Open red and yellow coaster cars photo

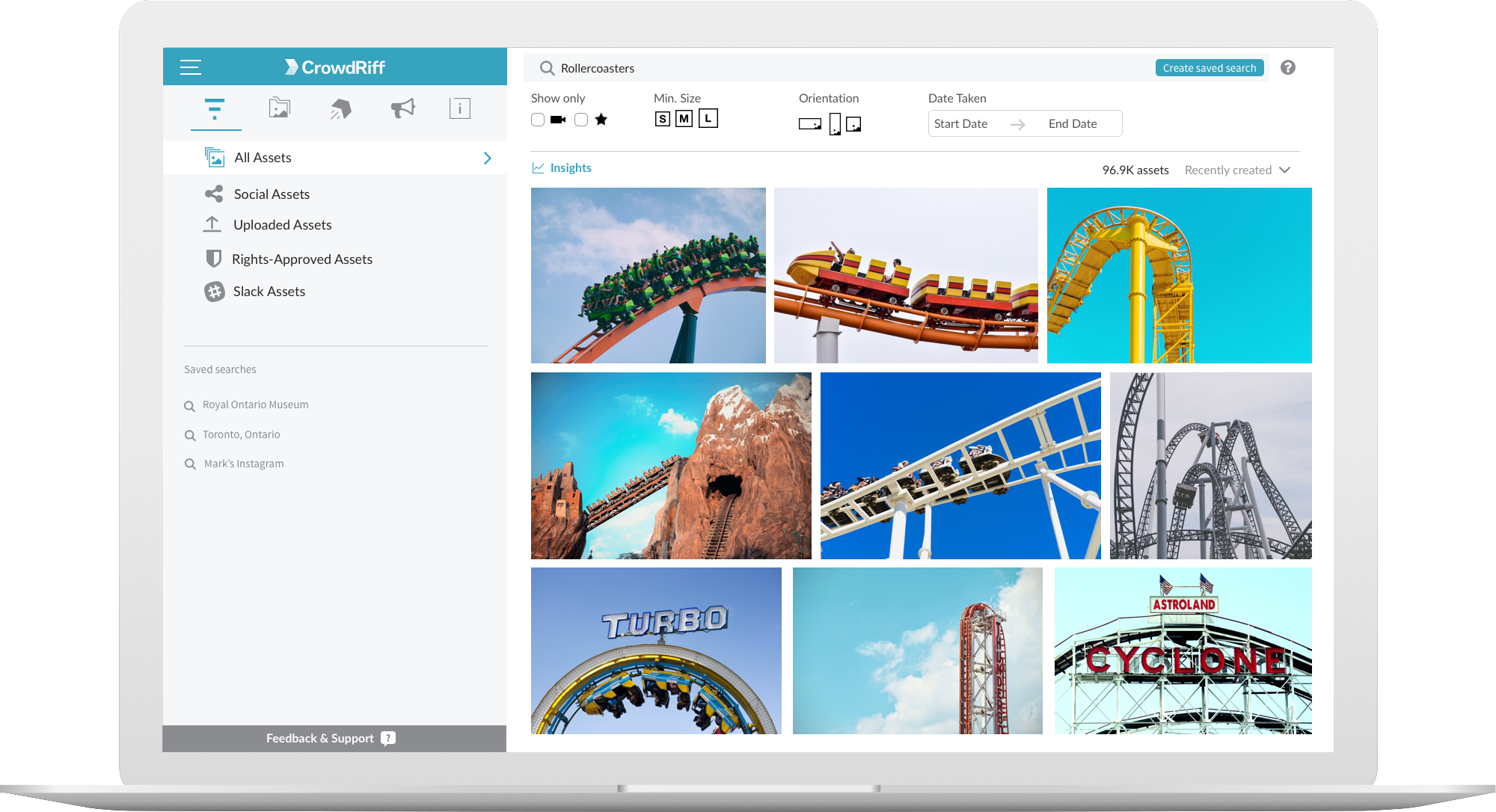point(906,275)
